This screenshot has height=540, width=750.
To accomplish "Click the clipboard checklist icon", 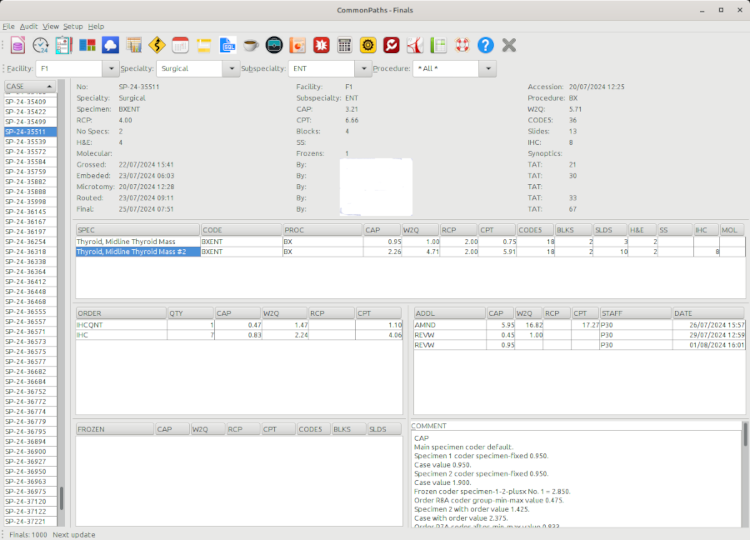I will (64, 45).
